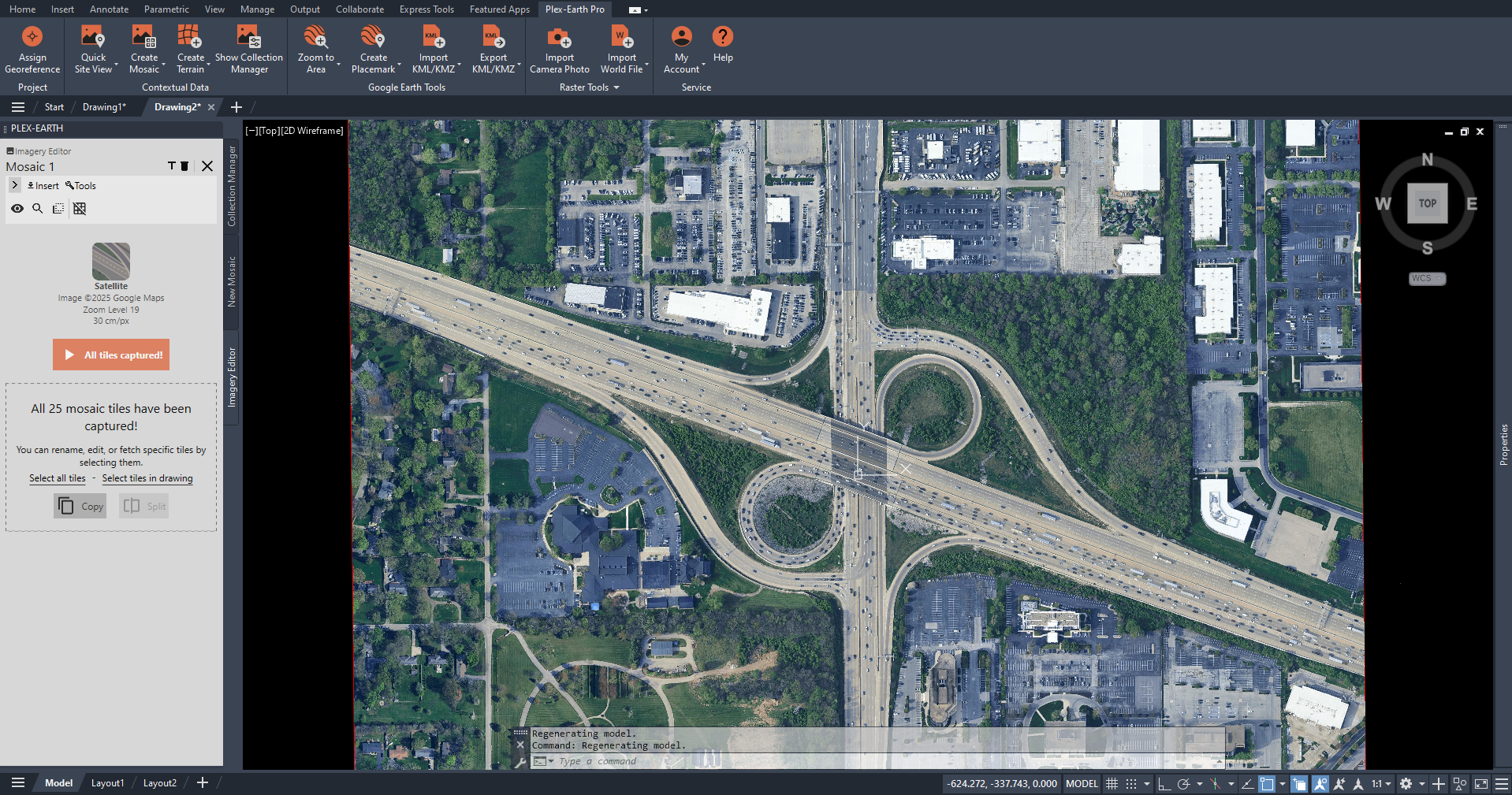Click the MODEL status button
Screen dimensions: 1512x795
coord(1082,784)
